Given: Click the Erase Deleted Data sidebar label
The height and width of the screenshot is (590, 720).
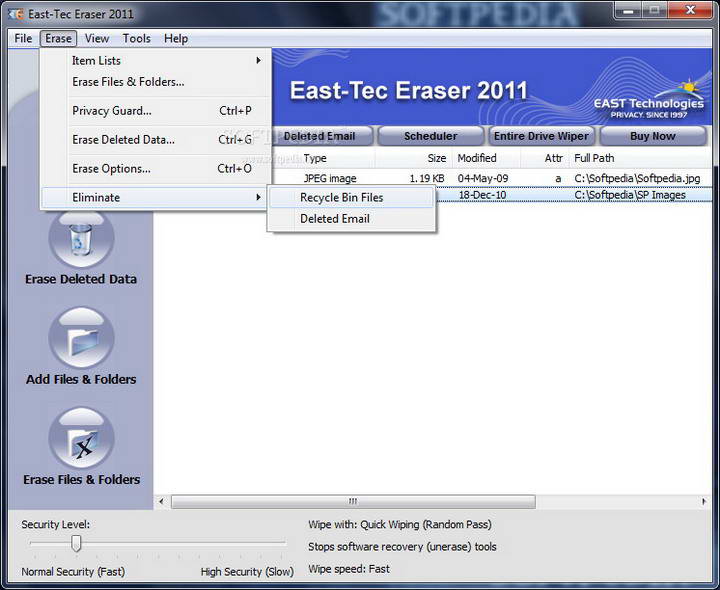Looking at the screenshot, I should pos(81,279).
